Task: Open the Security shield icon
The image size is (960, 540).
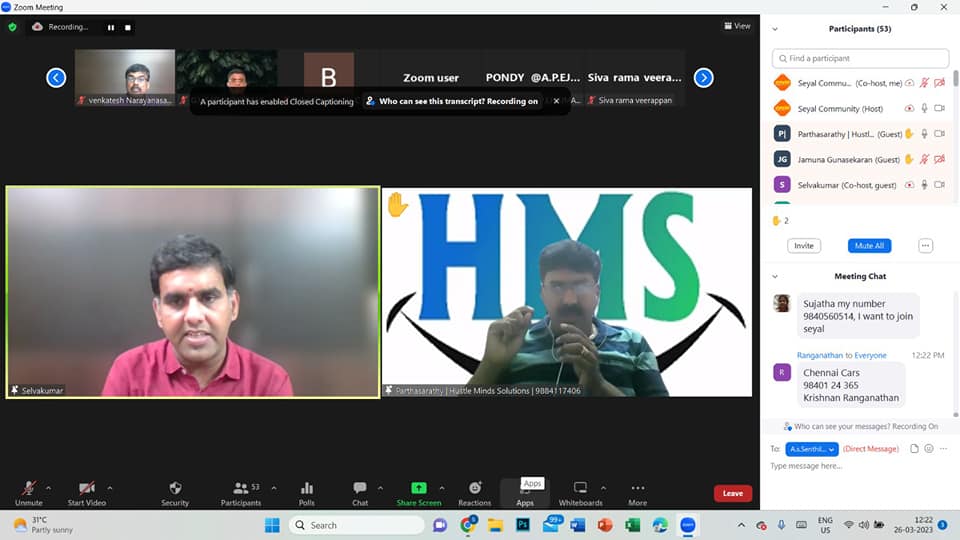Action: pos(175,489)
